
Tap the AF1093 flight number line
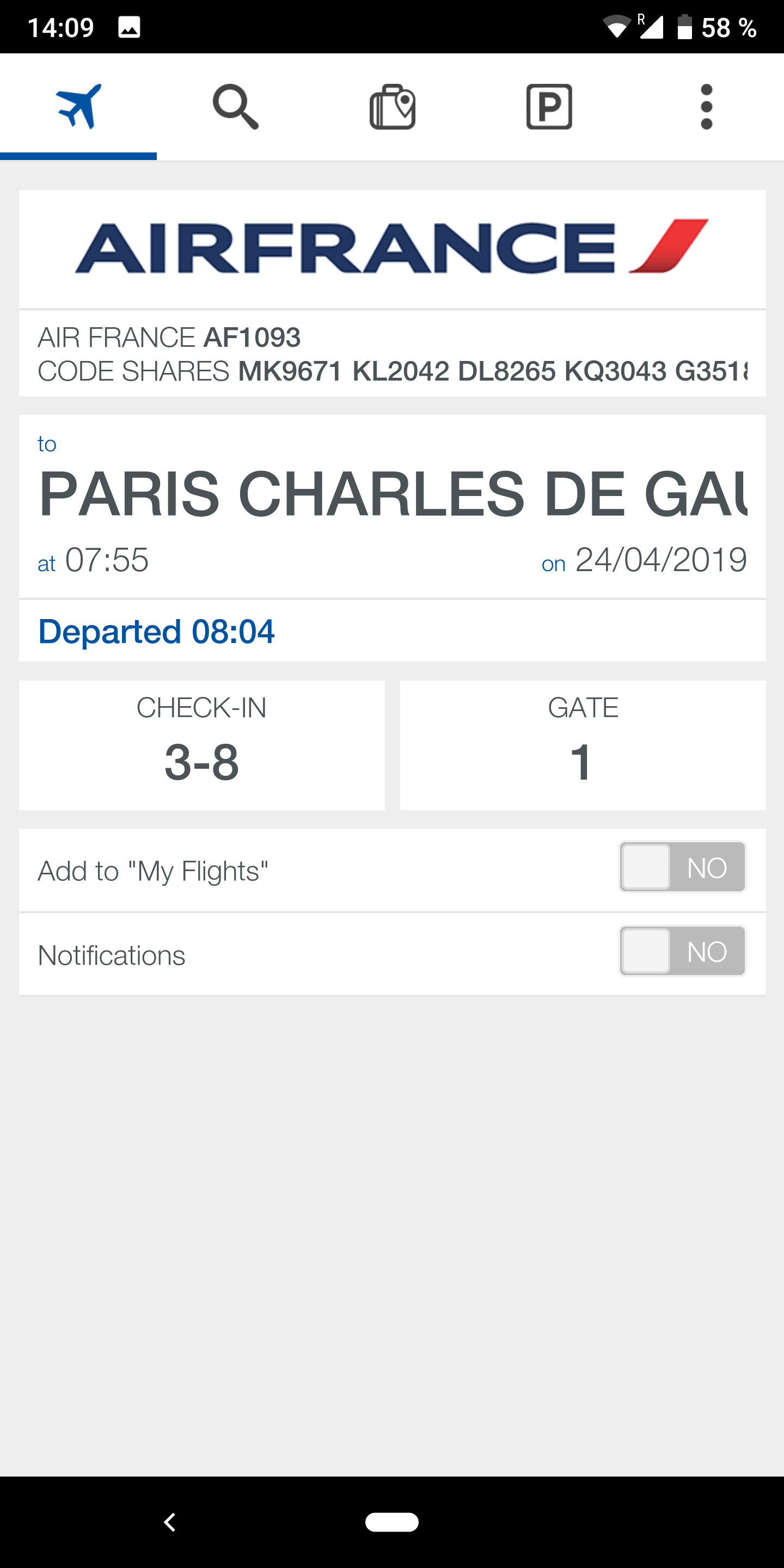coord(169,337)
